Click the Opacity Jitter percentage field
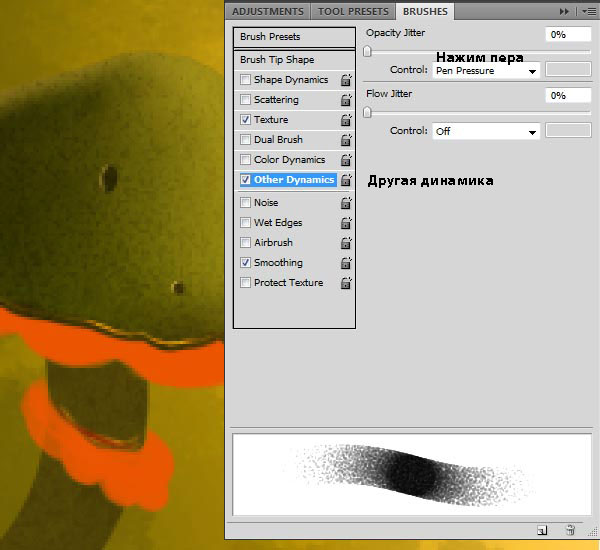Viewport: 600px width, 550px height. coord(568,34)
